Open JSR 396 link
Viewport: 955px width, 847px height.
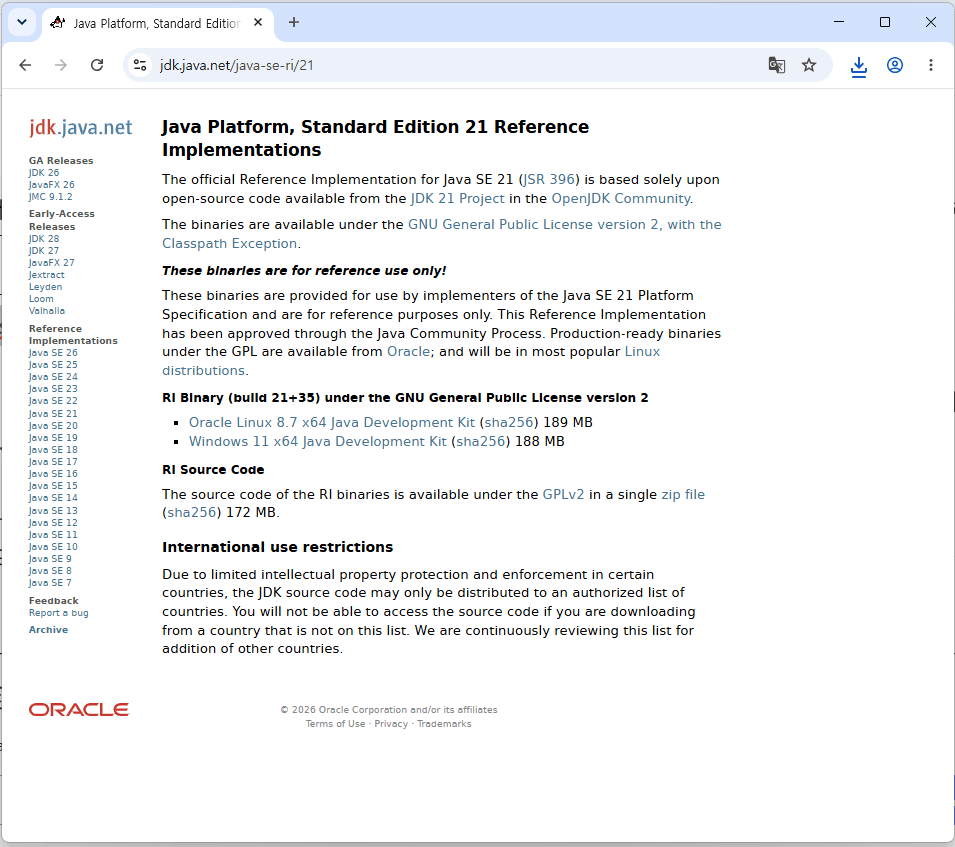[x=549, y=180]
